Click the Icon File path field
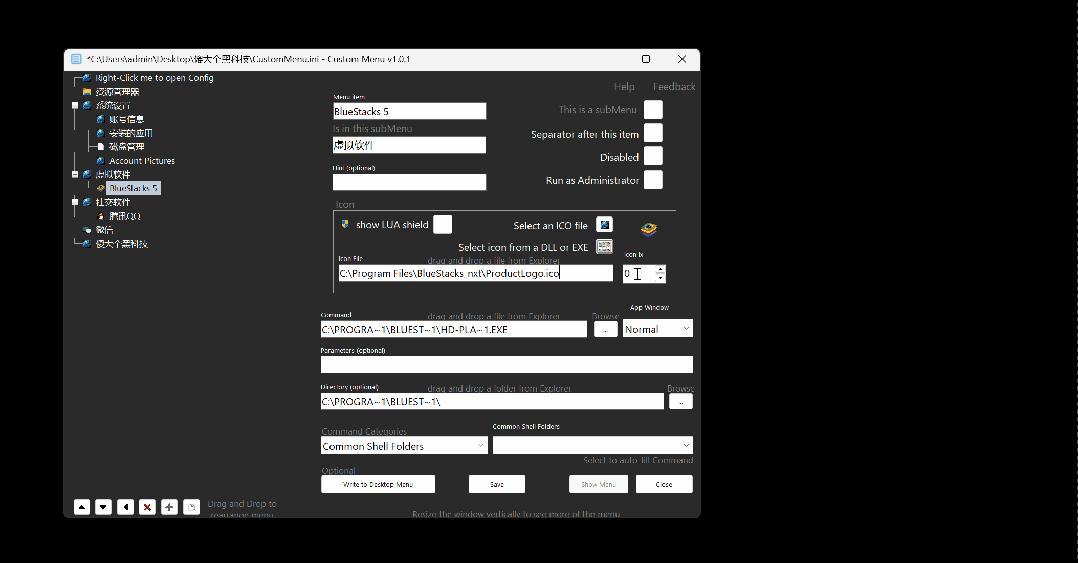This screenshot has width=1078, height=563. [475, 273]
